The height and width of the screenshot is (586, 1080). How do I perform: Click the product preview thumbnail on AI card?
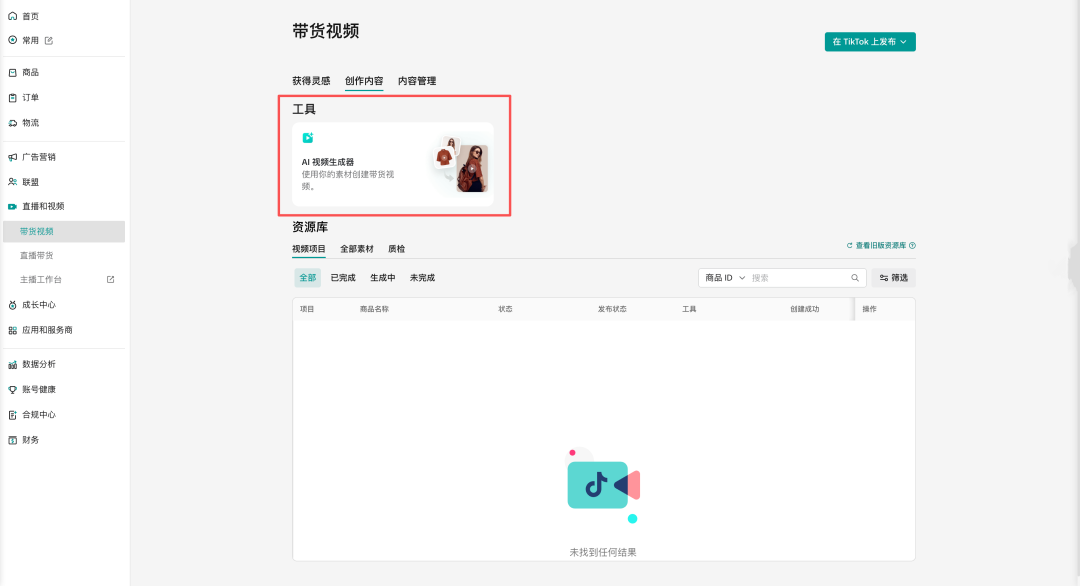click(462, 164)
